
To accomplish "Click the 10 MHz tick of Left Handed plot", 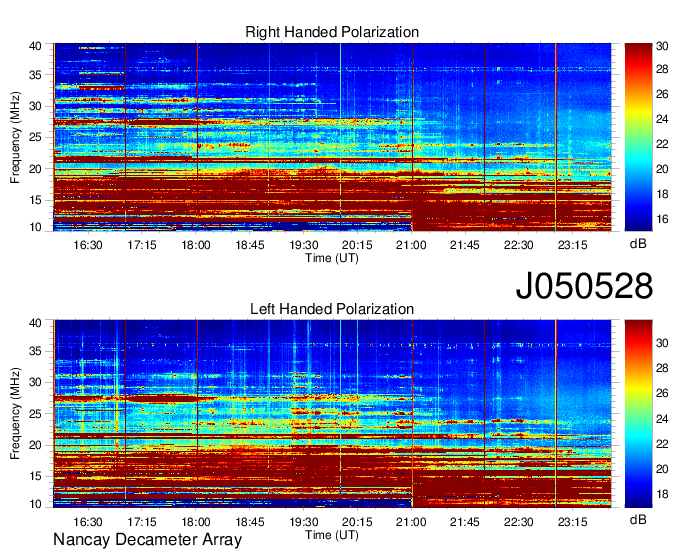I will point(35,504).
